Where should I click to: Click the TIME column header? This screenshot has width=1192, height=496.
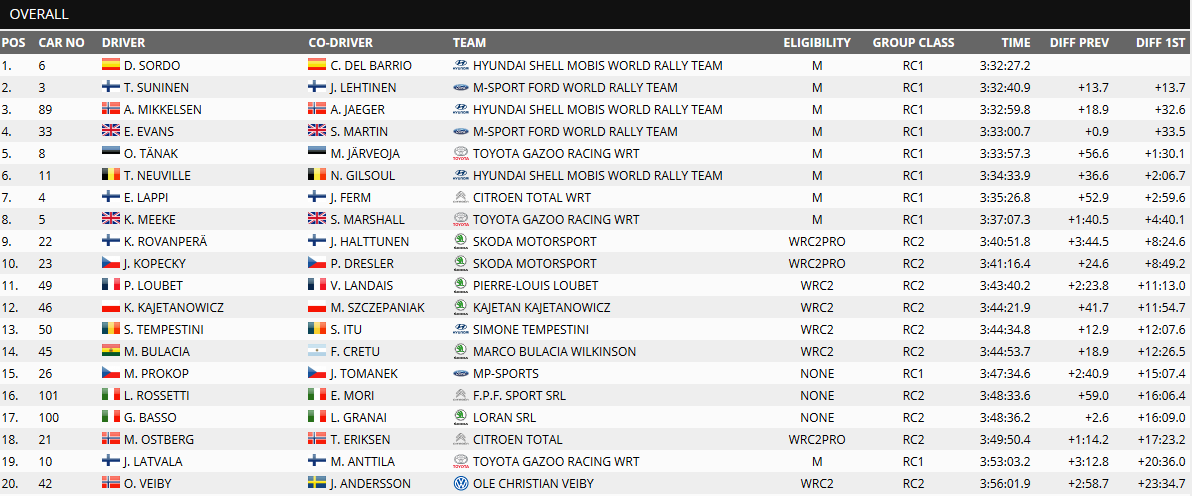[x=1016, y=43]
